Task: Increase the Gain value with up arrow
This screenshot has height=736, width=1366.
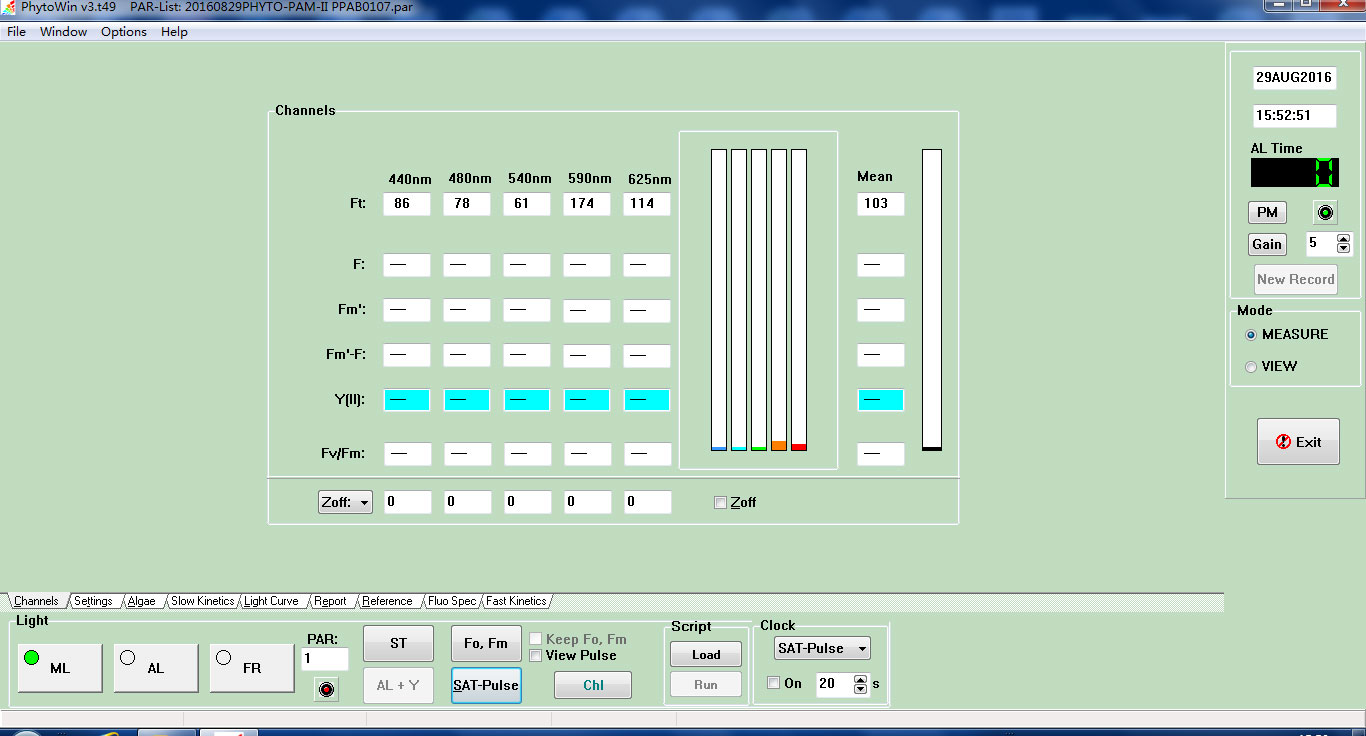Action: point(1343,239)
